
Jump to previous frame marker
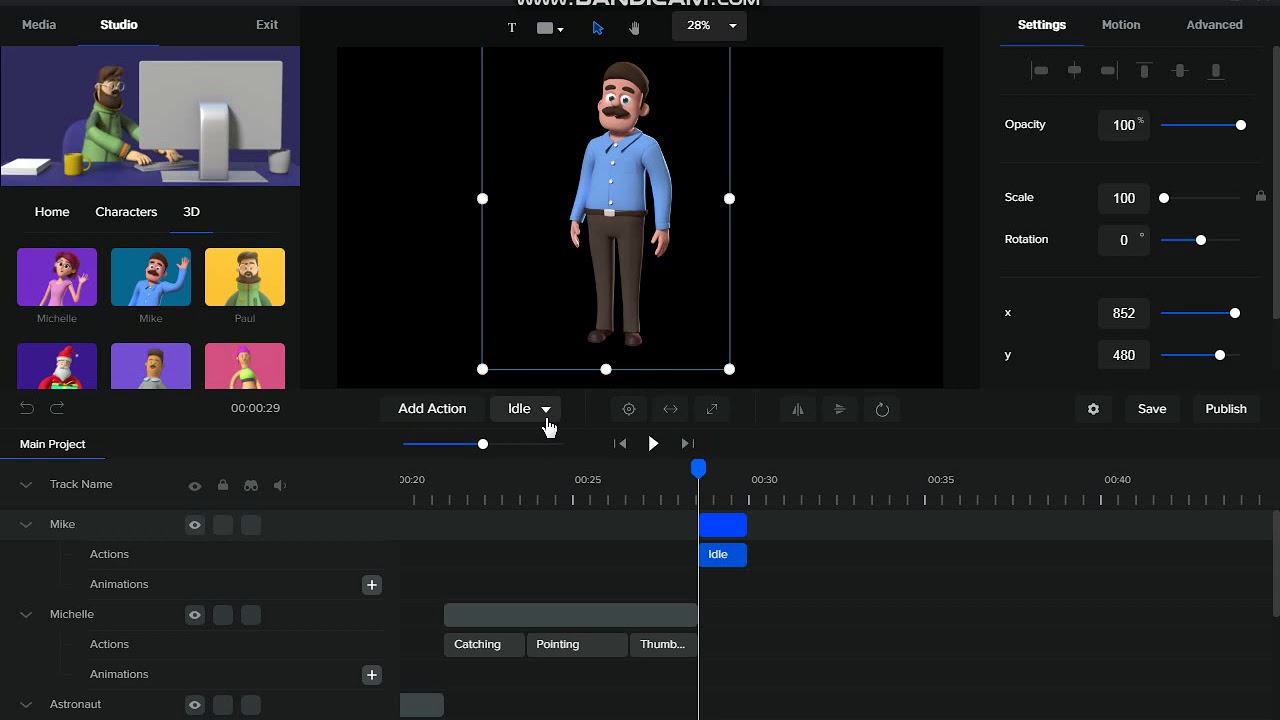point(620,443)
